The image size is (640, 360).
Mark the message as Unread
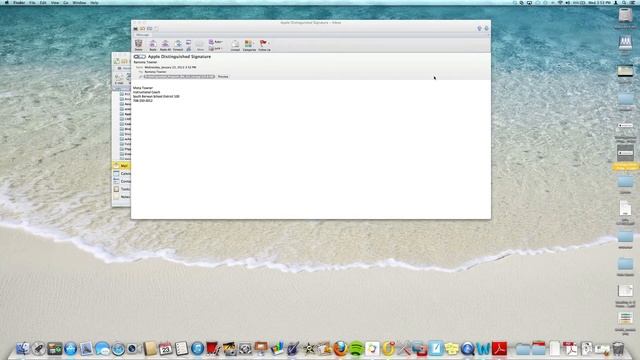(235, 45)
